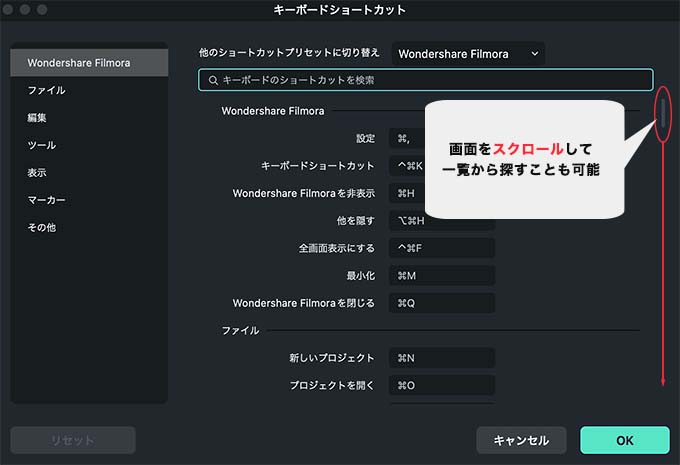Edit shortcut for Wondershare Filmoraを非表示

407,193
